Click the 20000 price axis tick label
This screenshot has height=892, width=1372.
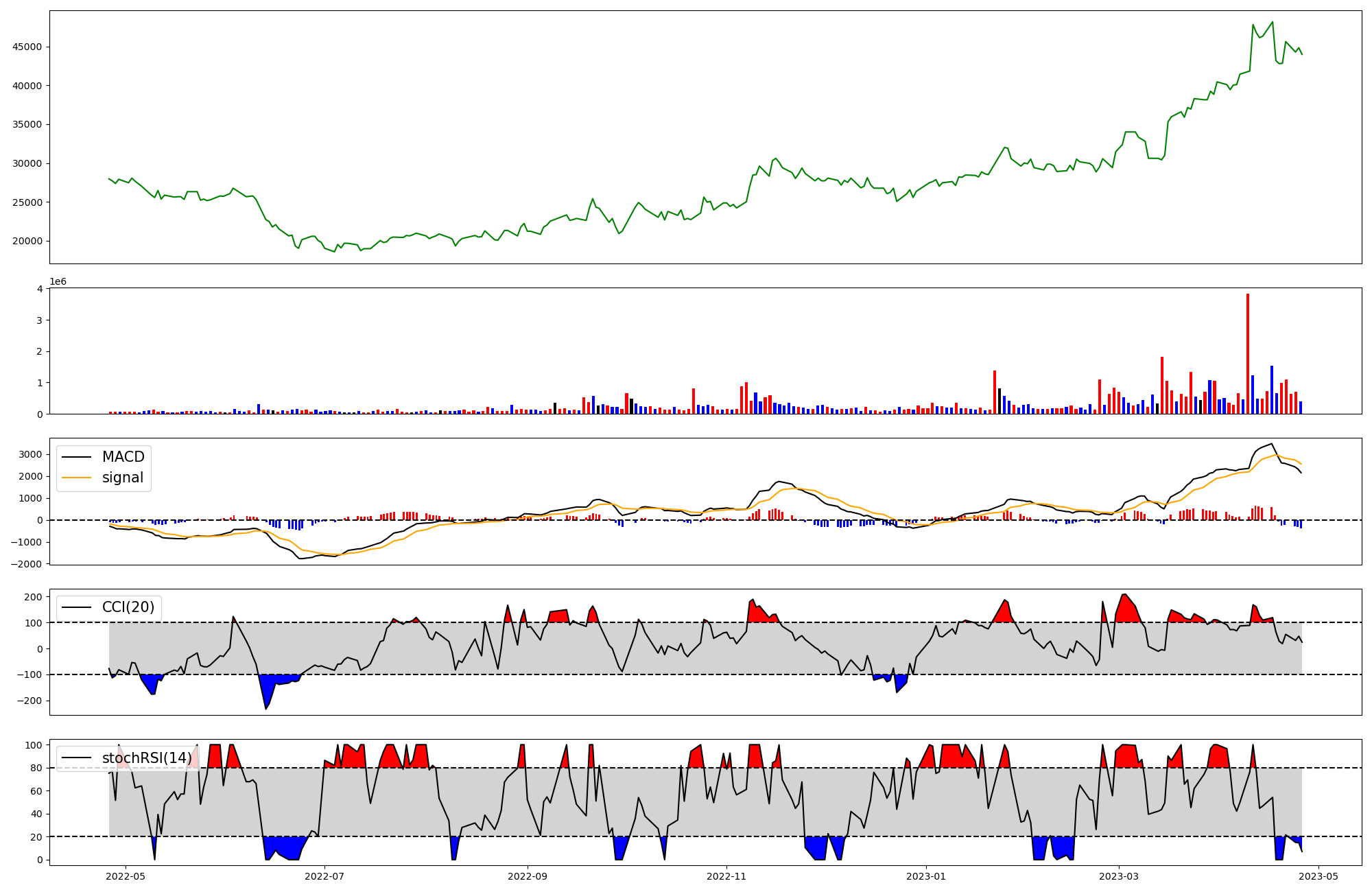click(27, 242)
